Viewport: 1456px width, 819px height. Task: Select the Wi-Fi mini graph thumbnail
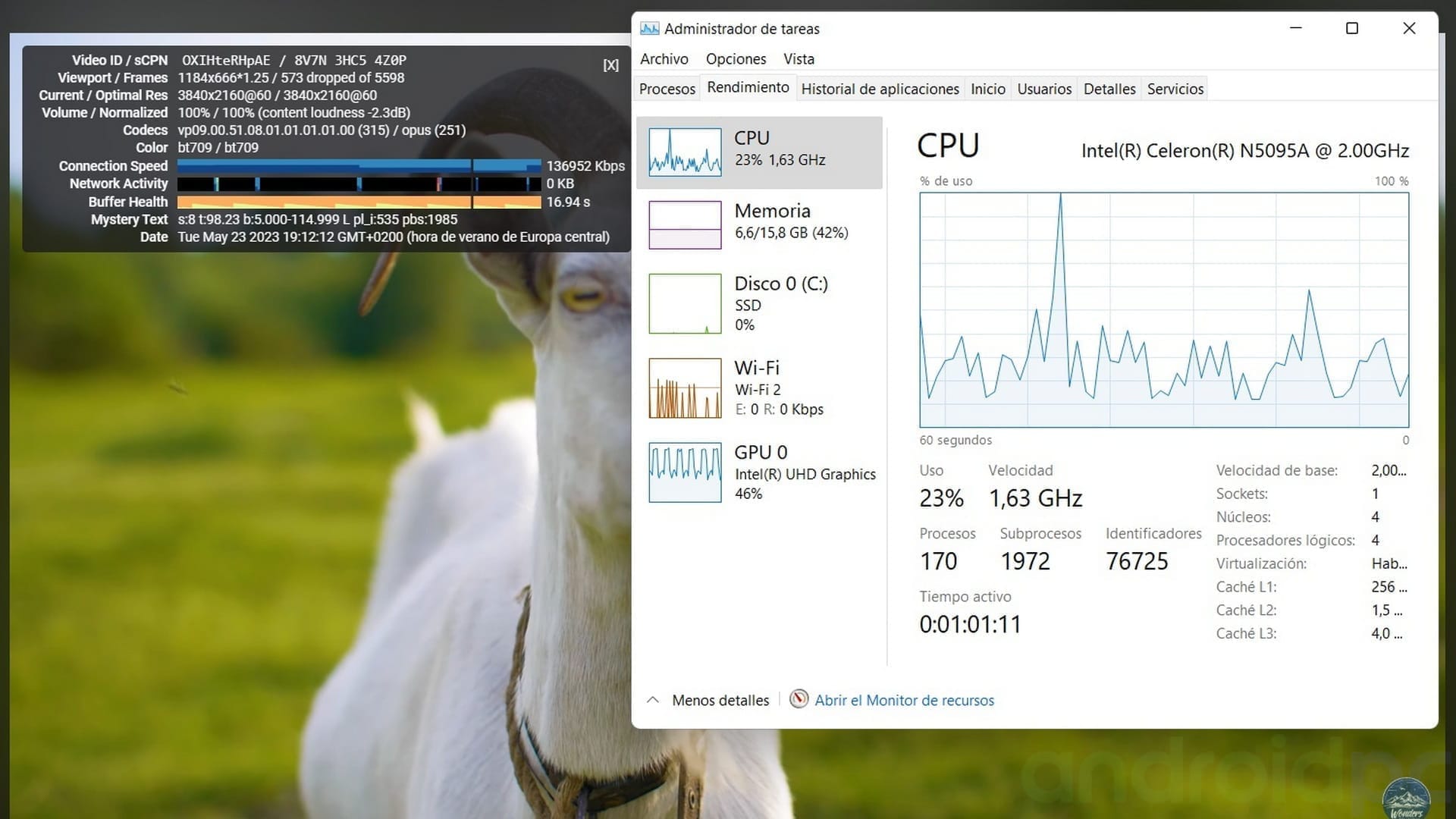tap(685, 388)
